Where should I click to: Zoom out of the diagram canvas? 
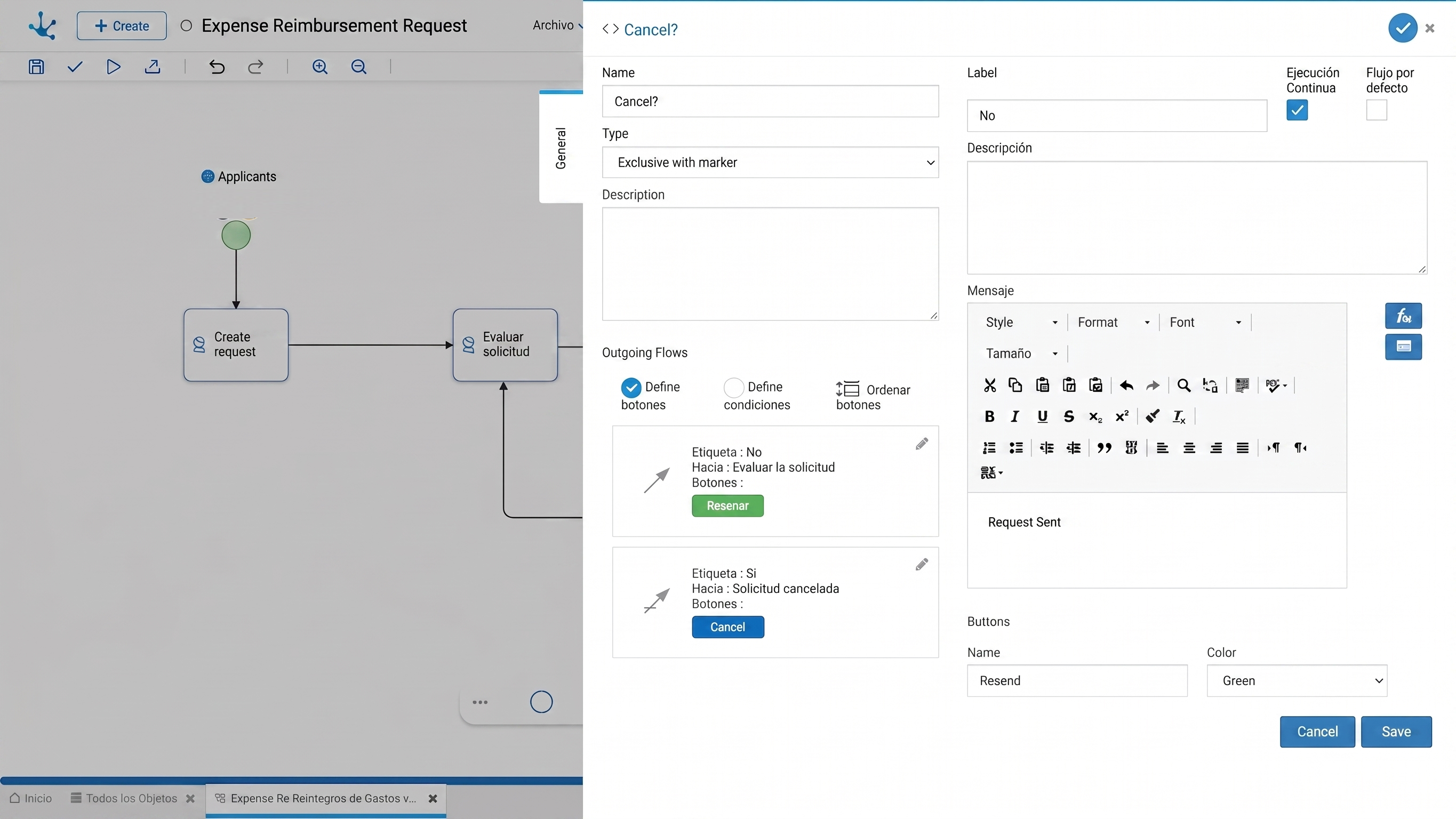[x=359, y=67]
